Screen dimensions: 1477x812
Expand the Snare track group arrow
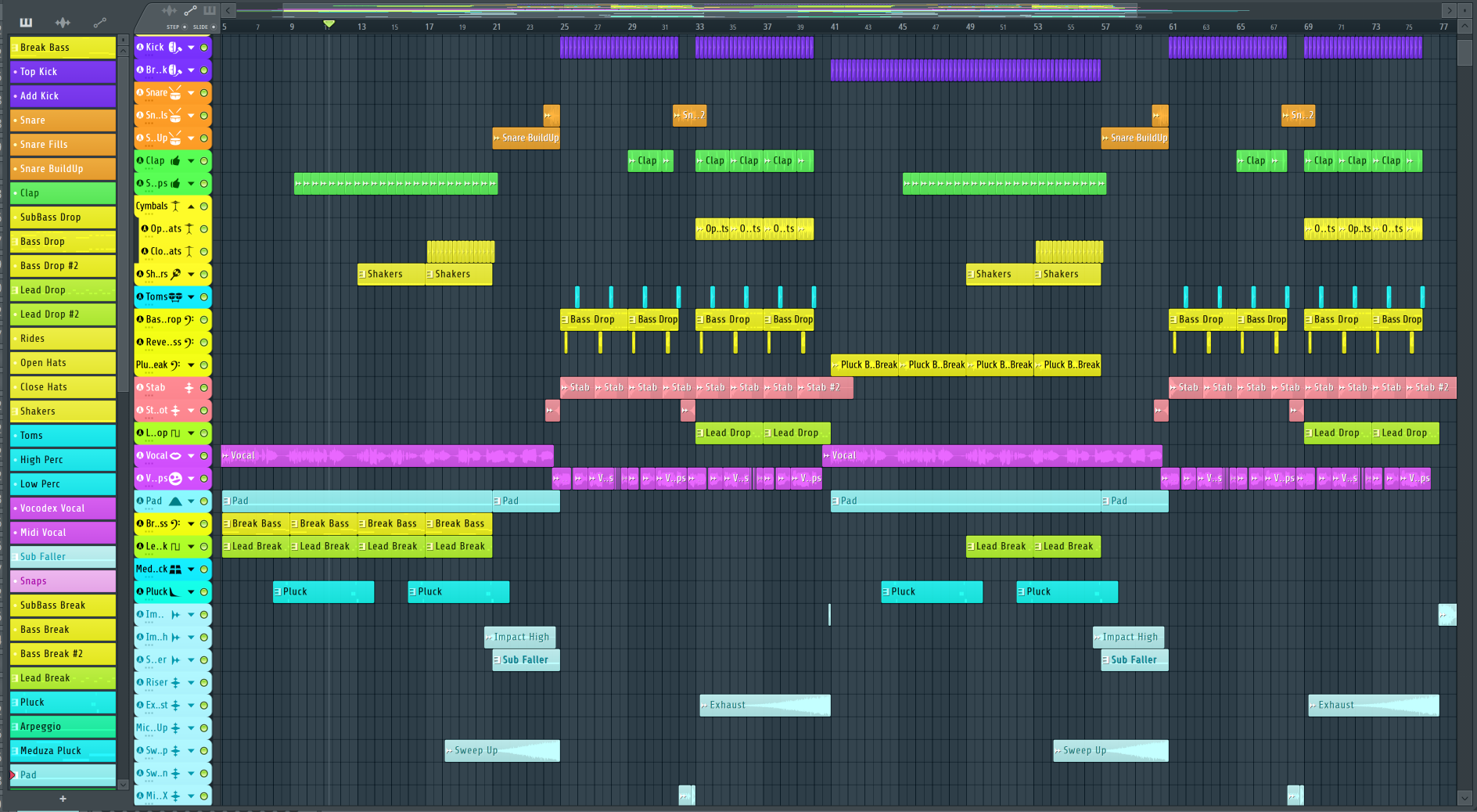point(191,92)
